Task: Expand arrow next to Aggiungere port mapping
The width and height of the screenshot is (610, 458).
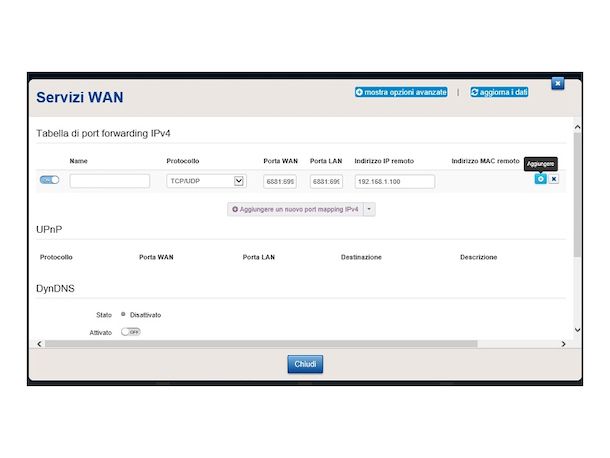Action: click(x=369, y=209)
